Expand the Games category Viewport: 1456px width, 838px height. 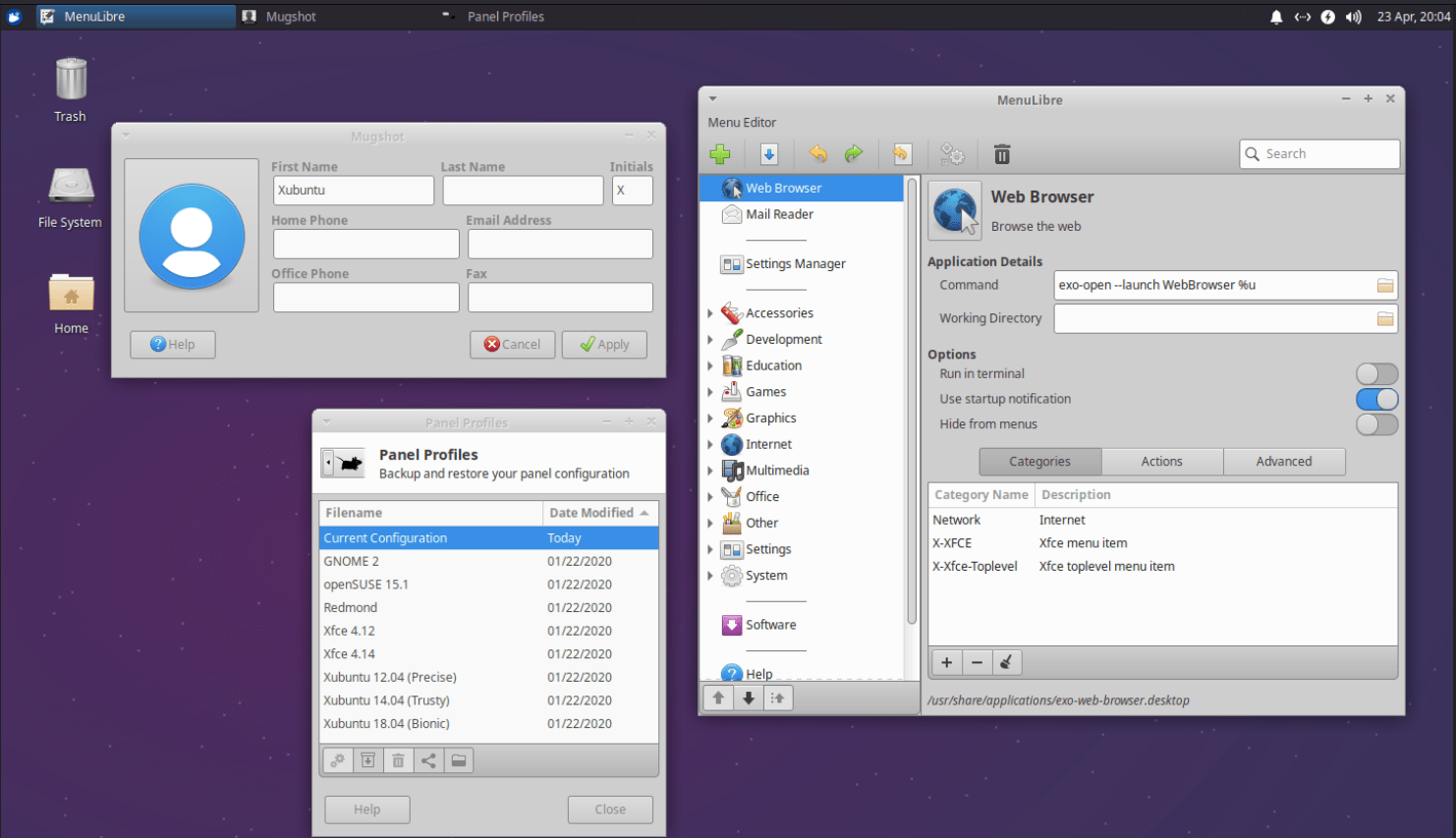tap(710, 392)
